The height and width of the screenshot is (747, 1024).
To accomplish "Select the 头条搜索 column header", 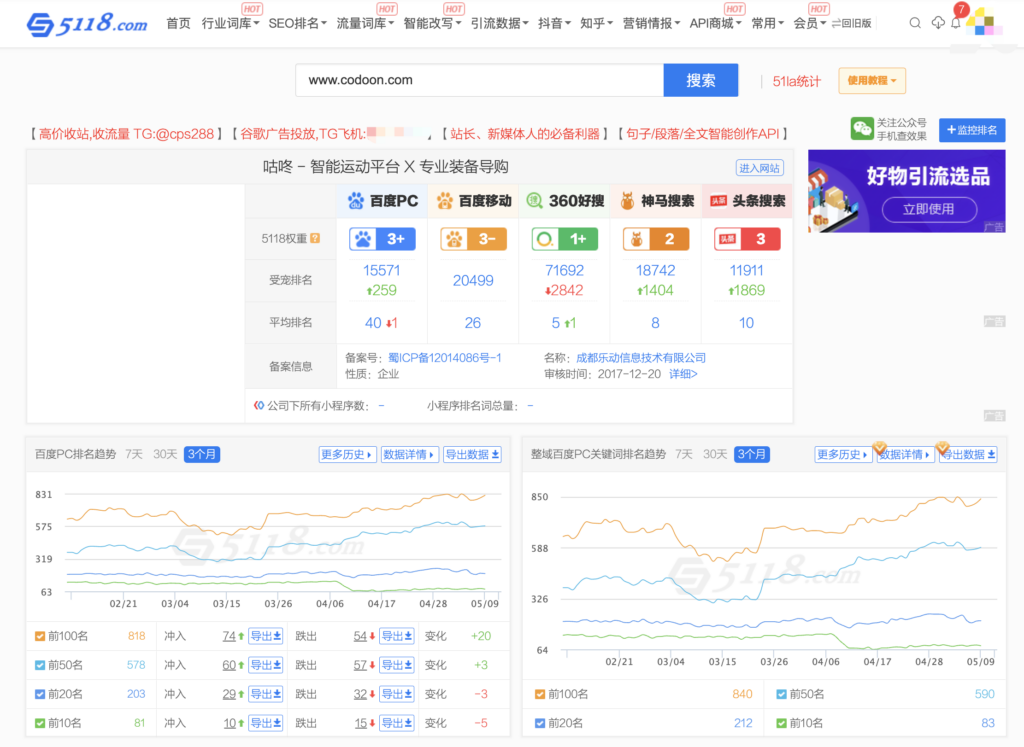I will 747,201.
